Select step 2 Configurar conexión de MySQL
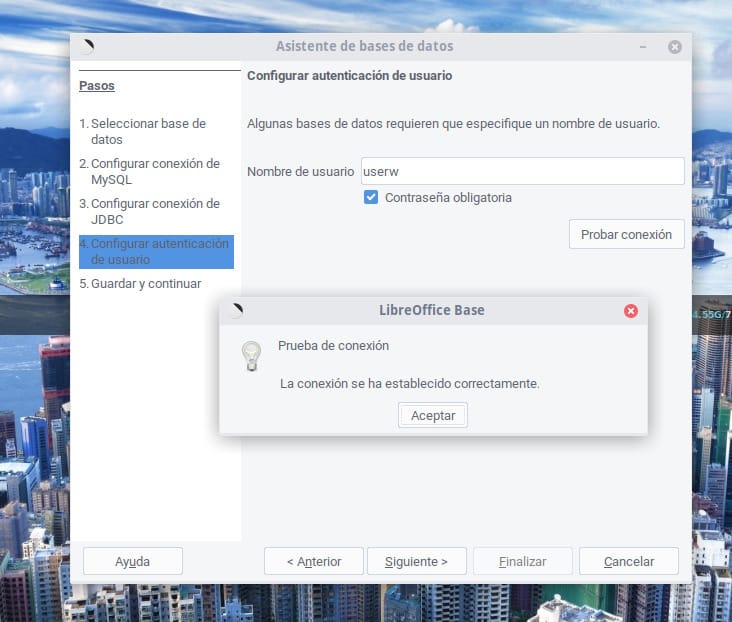This screenshot has width=732, height=622. point(149,171)
